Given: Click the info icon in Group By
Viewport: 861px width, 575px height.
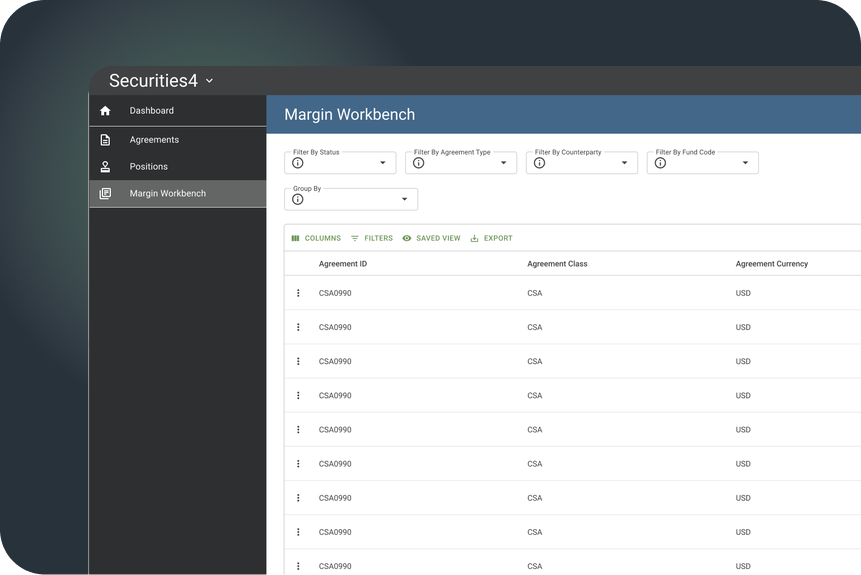Looking at the screenshot, I should tap(298, 199).
